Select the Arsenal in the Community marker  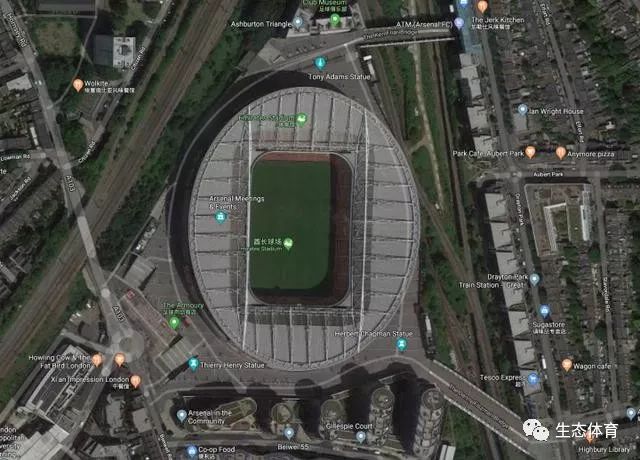182,416
